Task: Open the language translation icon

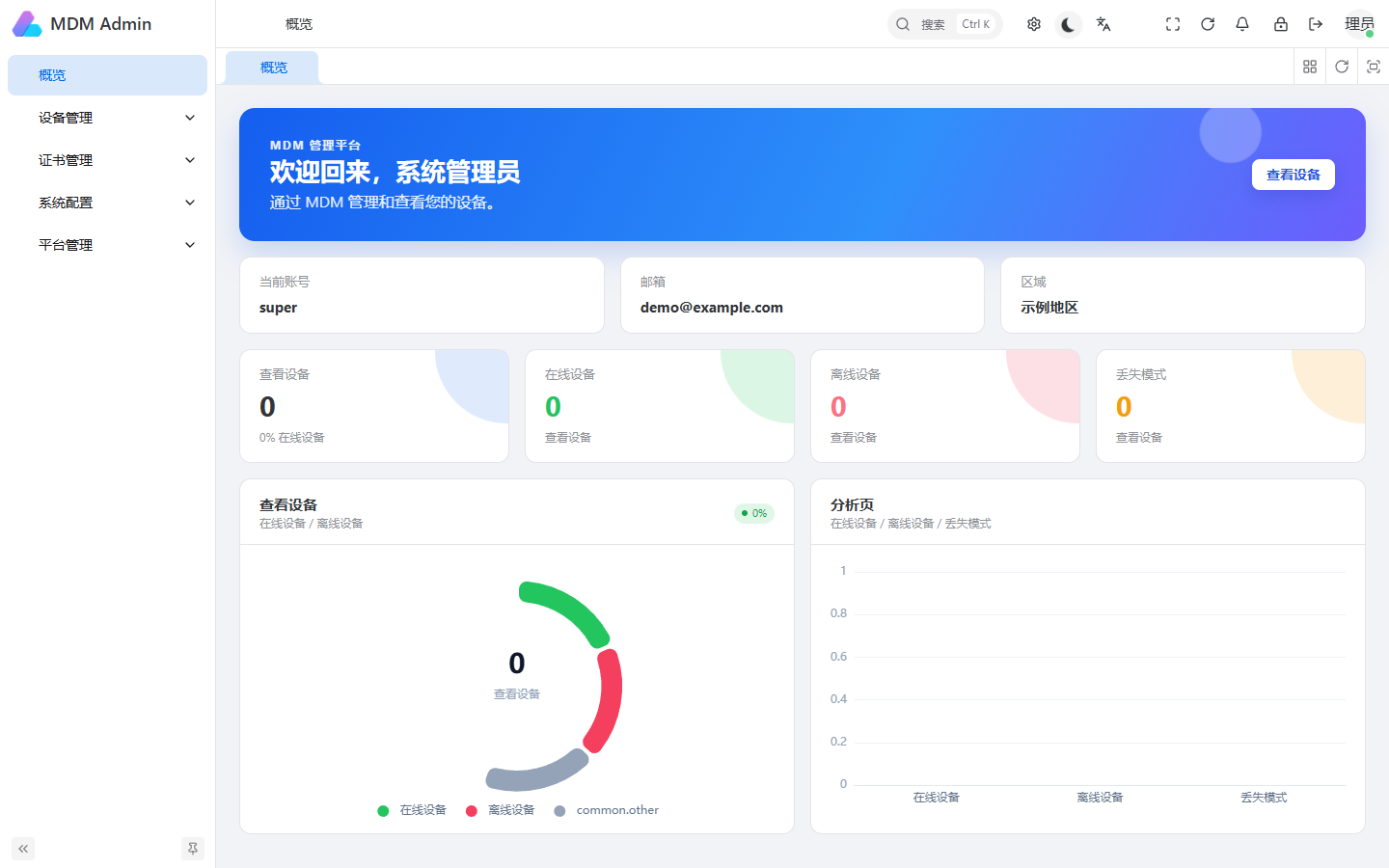Action: point(1103,24)
